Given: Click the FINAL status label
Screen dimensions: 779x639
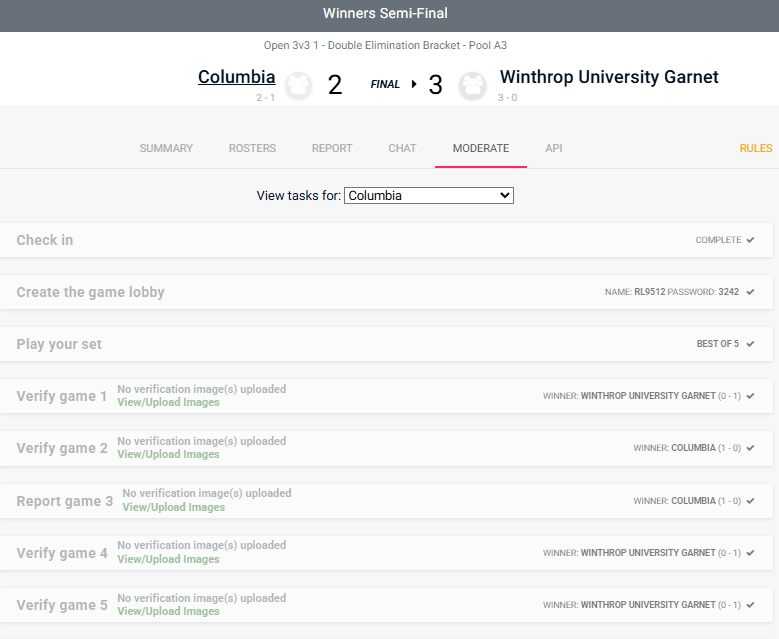Looking at the screenshot, I should coord(385,84).
